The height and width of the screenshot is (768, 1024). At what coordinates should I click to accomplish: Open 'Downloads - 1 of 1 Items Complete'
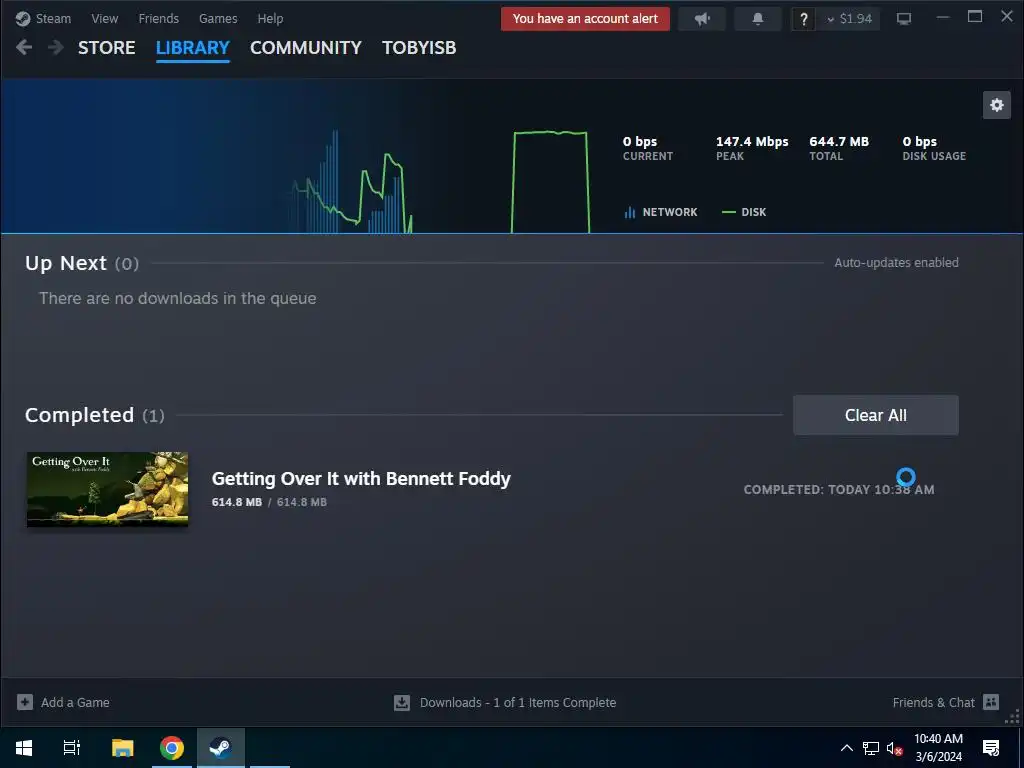(x=518, y=703)
